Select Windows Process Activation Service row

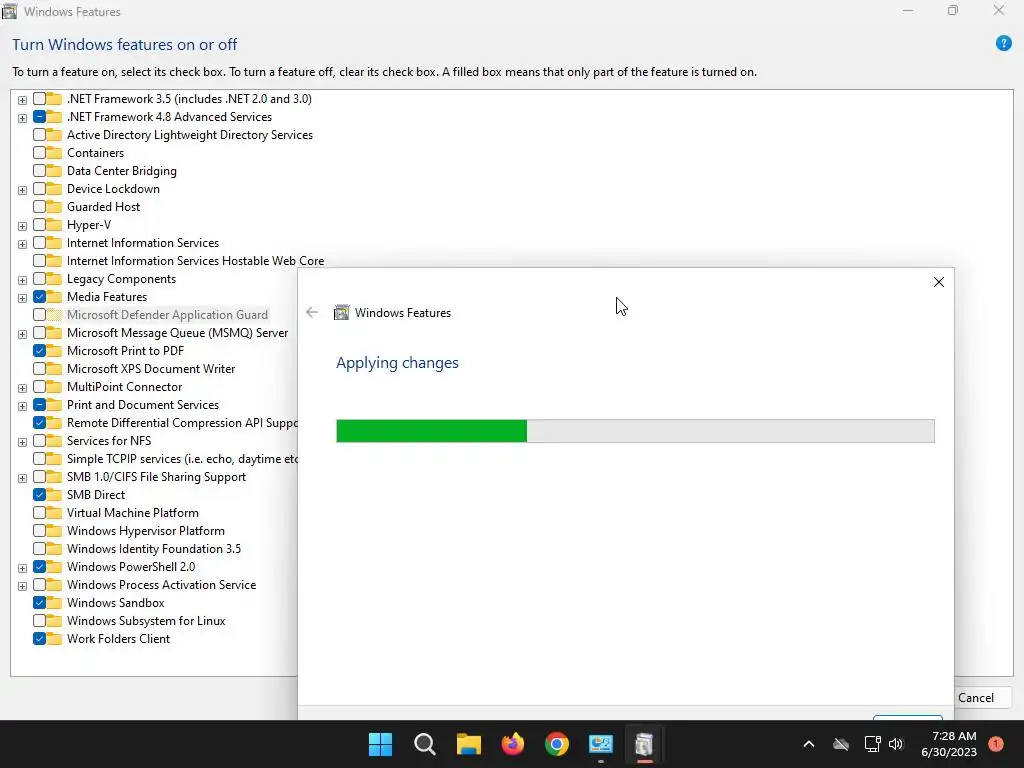pyautogui.click(x=161, y=584)
